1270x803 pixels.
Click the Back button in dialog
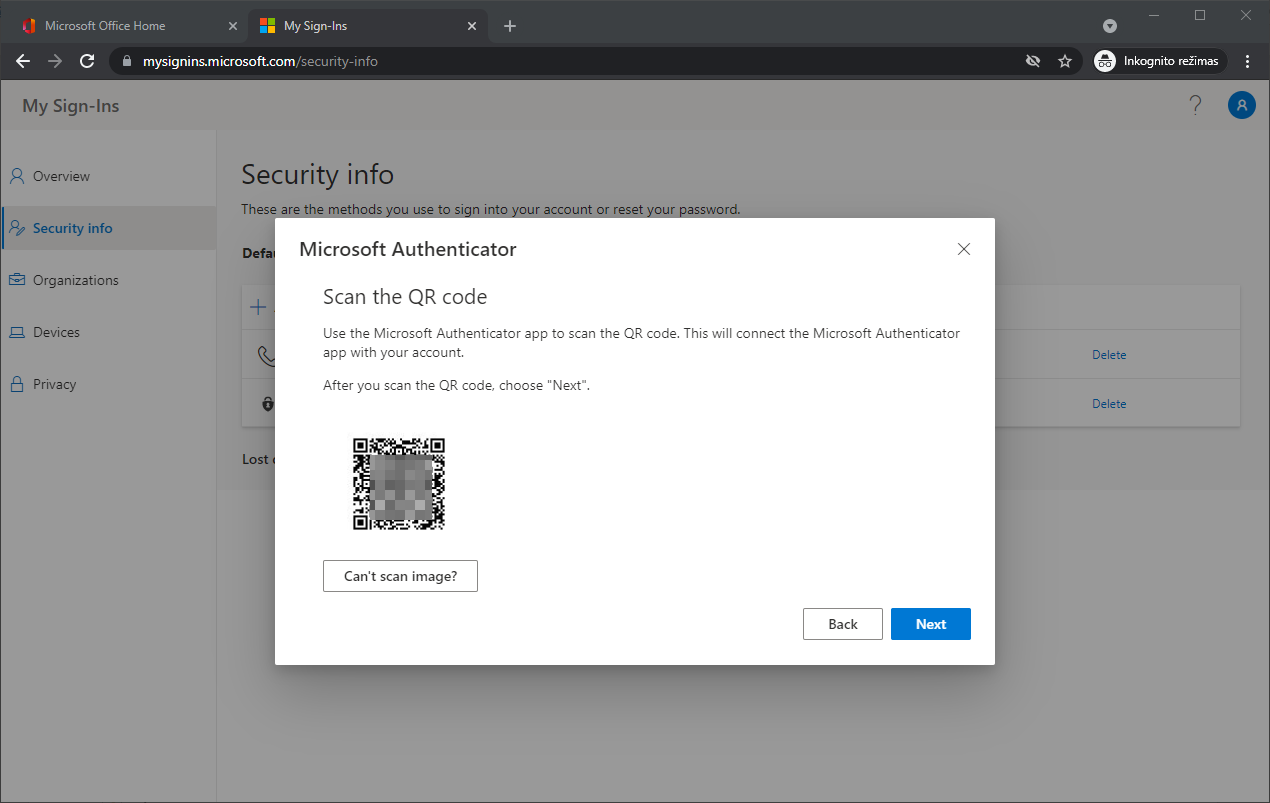click(842, 624)
